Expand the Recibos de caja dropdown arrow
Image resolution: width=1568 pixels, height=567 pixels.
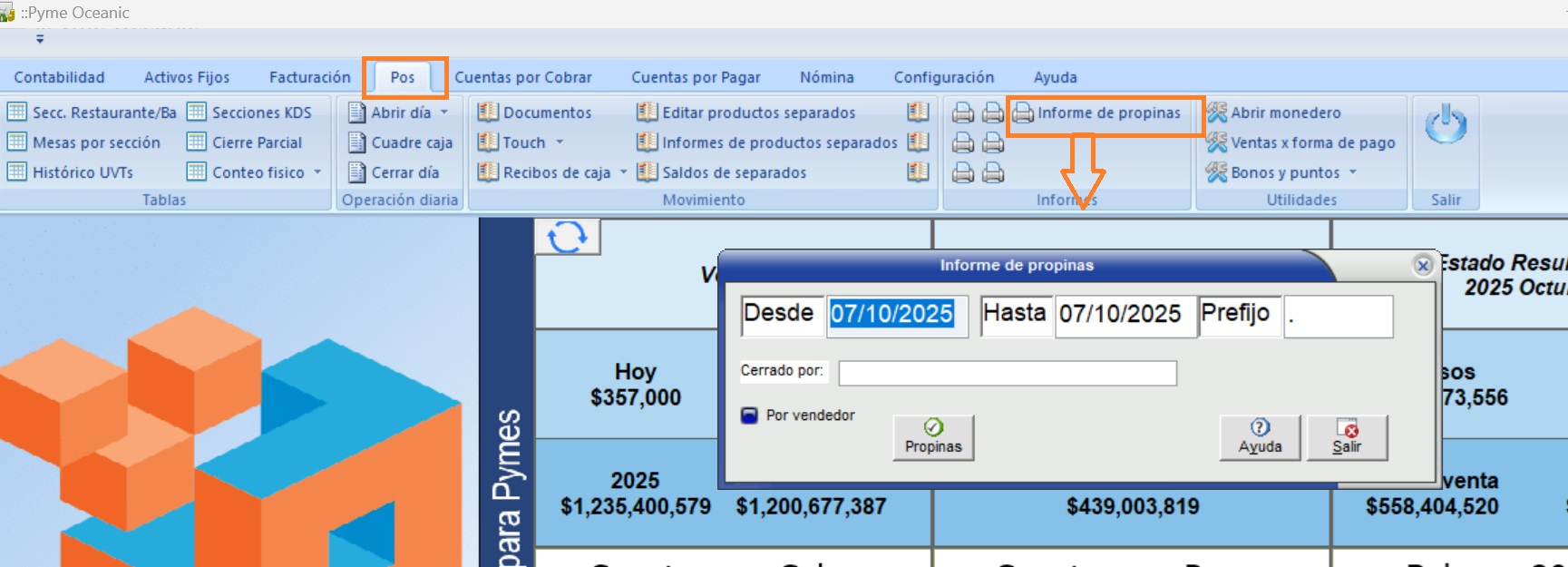pyautogui.click(x=623, y=172)
